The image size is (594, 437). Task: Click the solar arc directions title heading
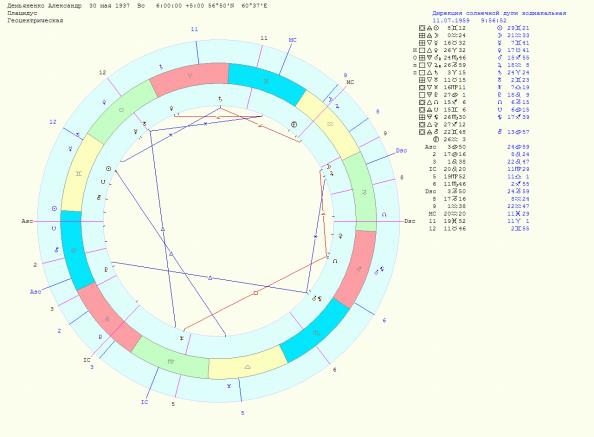point(499,13)
